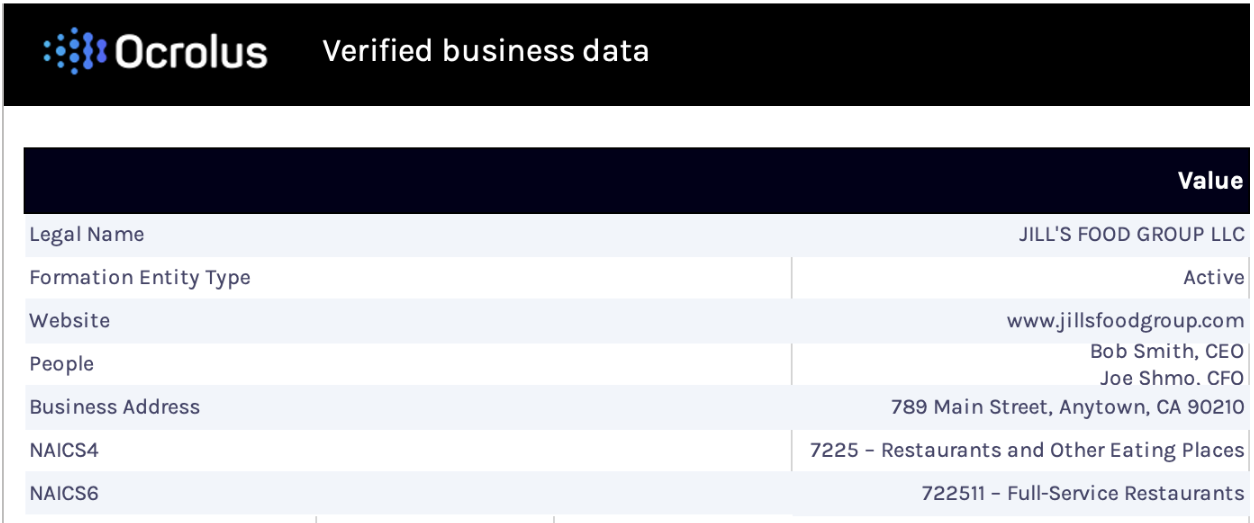Click the Ocrolus dotted logo icon

(x=77, y=51)
